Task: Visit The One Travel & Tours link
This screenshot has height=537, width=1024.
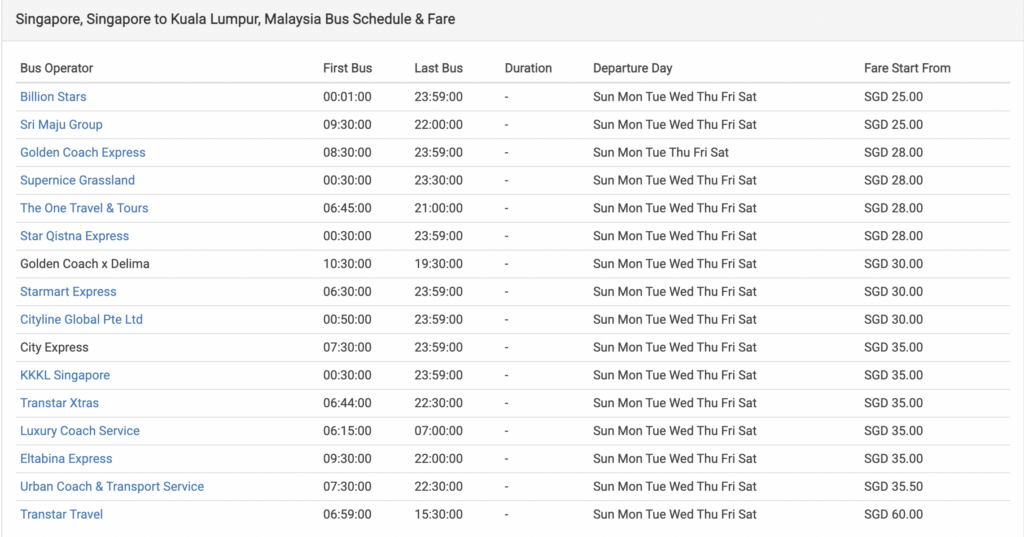Action: tap(84, 208)
